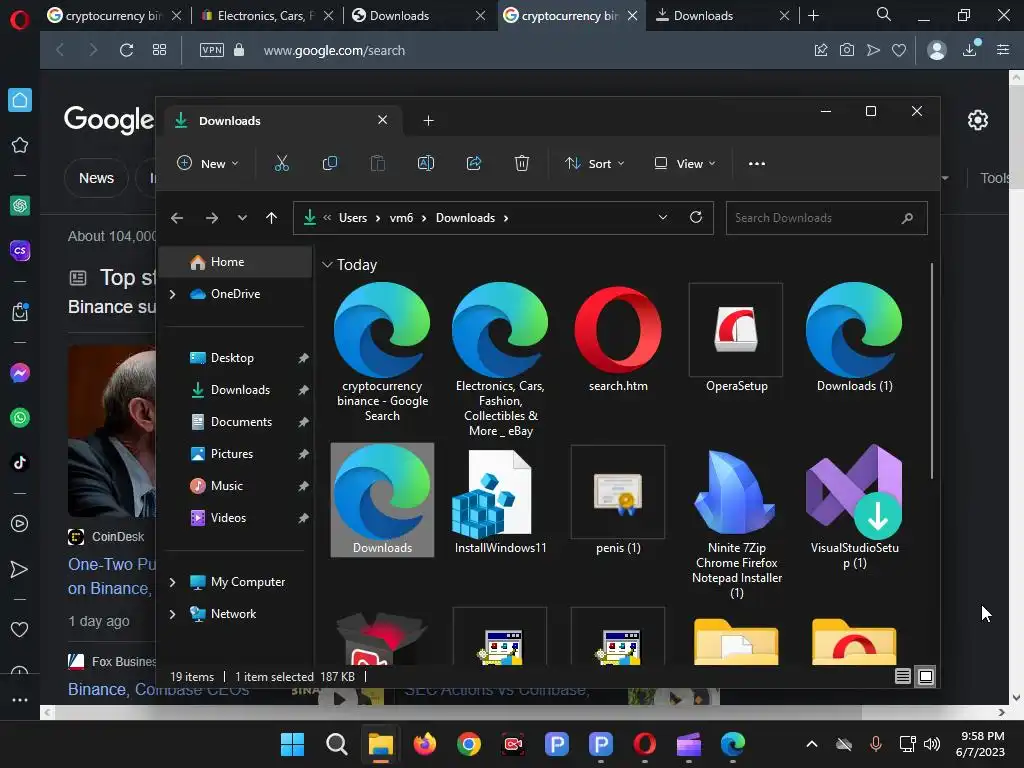The width and height of the screenshot is (1024, 768).
Task: Open the address bar history dropdown
Action: 663,217
